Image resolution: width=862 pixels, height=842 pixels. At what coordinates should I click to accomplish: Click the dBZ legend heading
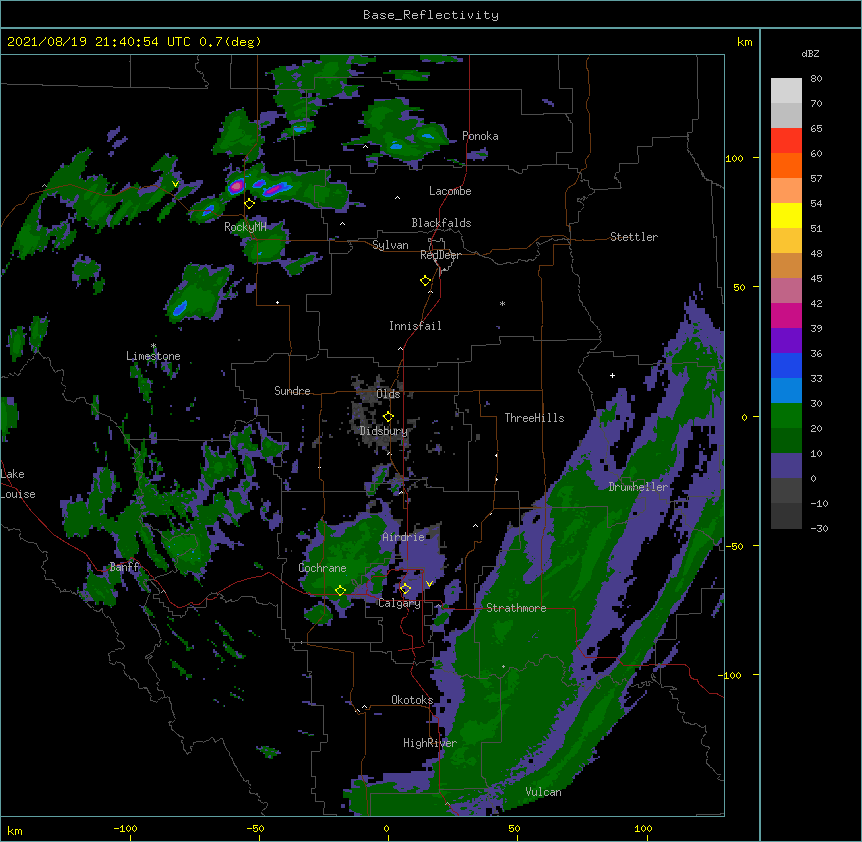click(810, 54)
